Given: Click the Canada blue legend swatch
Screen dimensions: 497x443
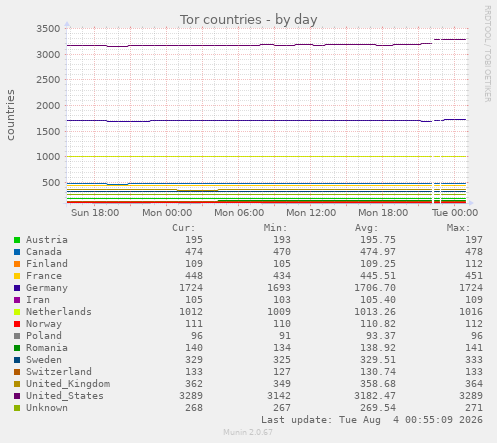Looking at the screenshot, I should (x=17, y=252).
